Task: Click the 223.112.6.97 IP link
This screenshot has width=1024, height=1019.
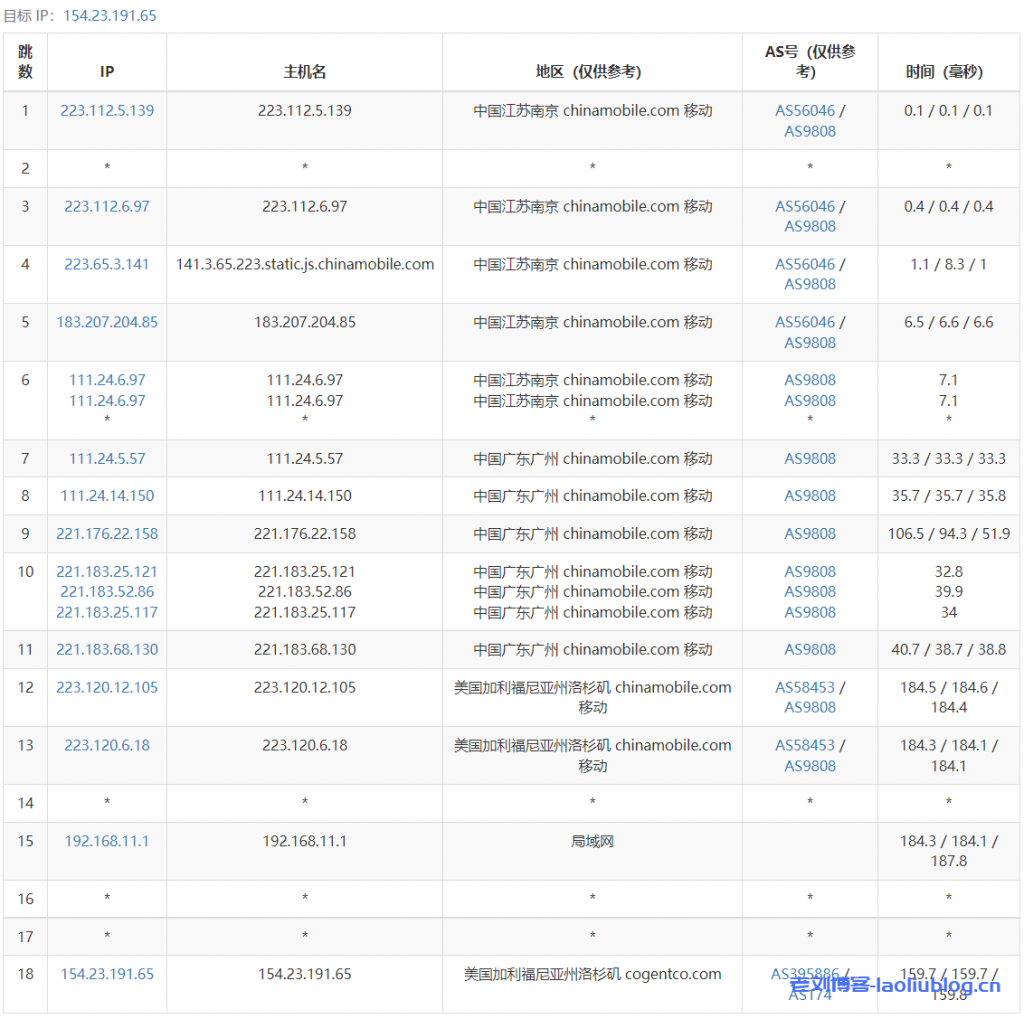Action: 107,207
